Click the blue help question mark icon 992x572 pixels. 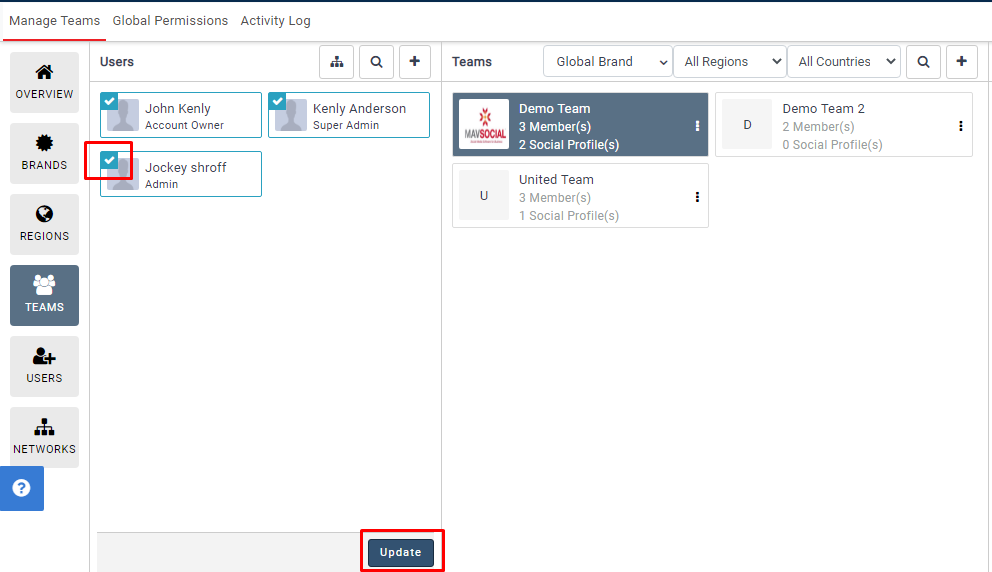21,488
